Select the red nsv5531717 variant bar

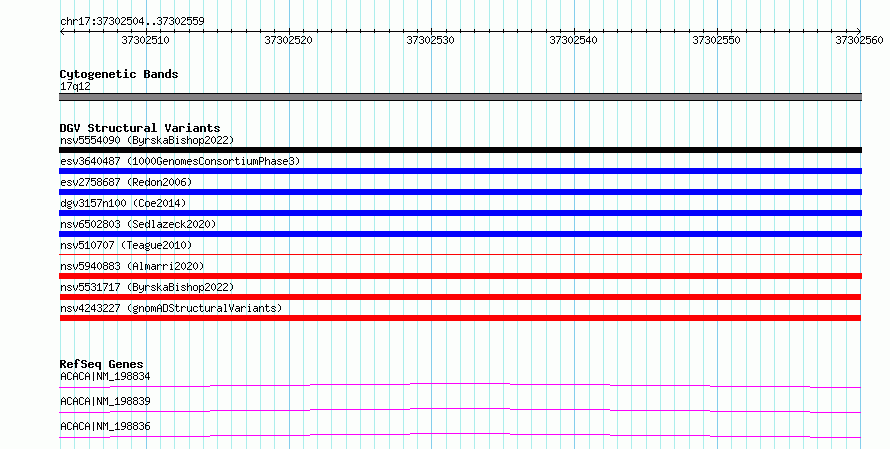(460, 297)
